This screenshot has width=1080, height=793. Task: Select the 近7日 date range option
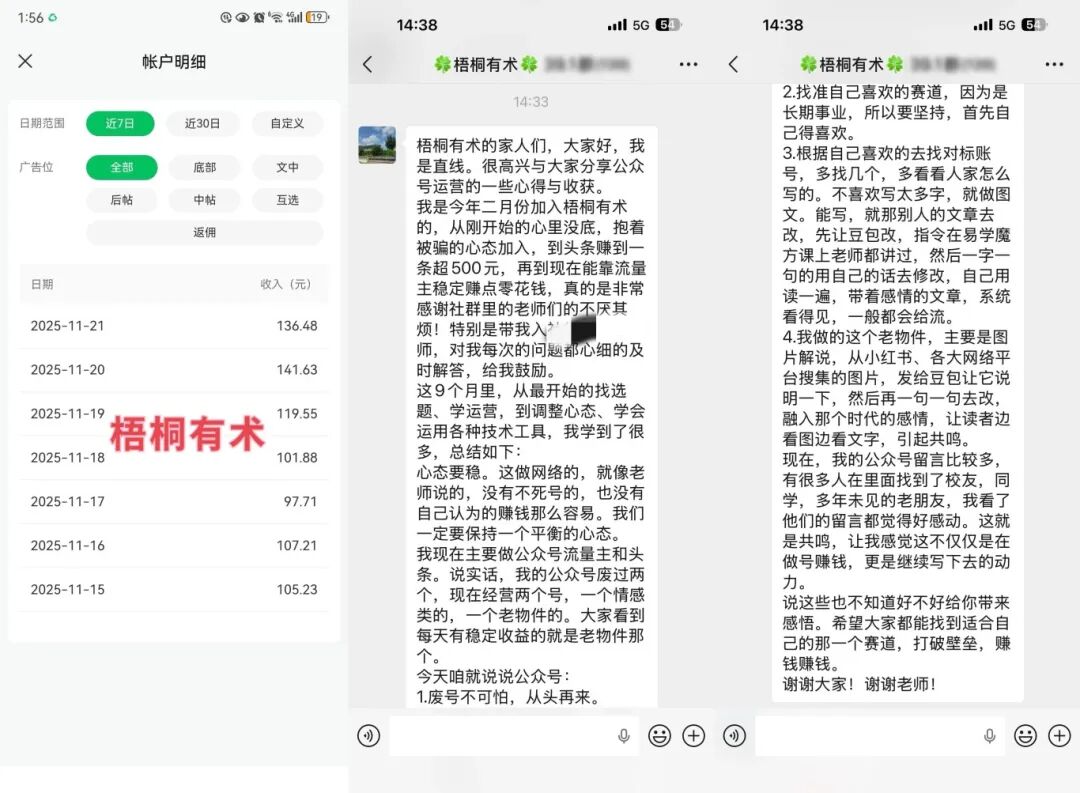(x=120, y=124)
